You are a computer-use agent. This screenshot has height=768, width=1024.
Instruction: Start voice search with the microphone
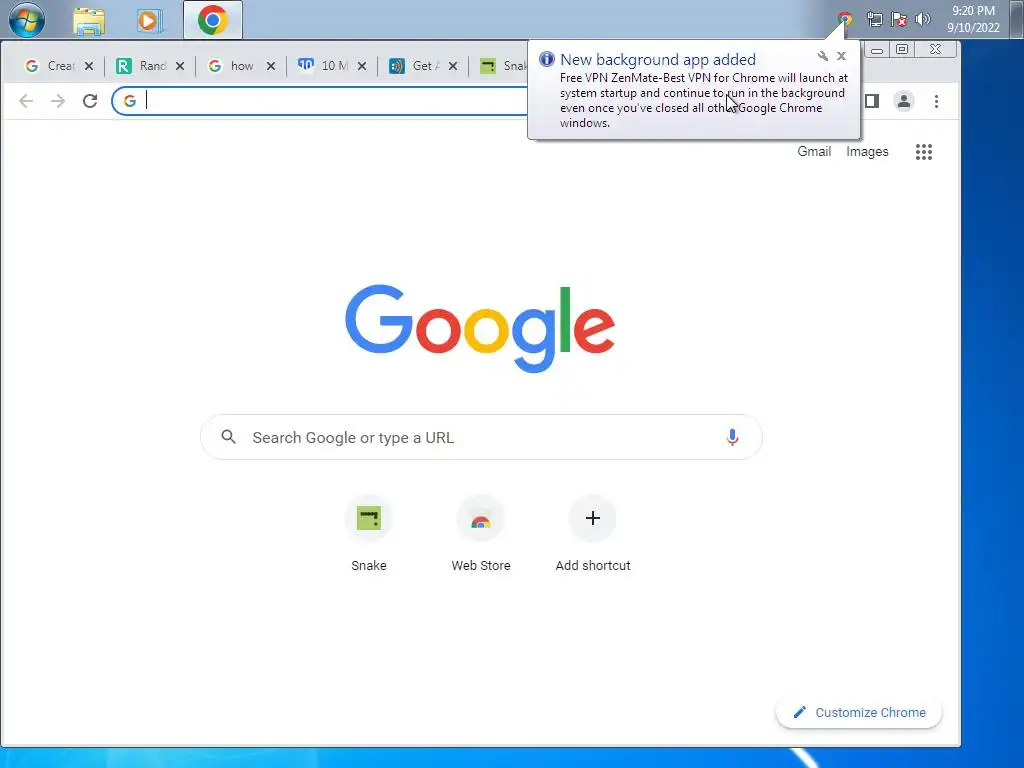[x=732, y=437]
